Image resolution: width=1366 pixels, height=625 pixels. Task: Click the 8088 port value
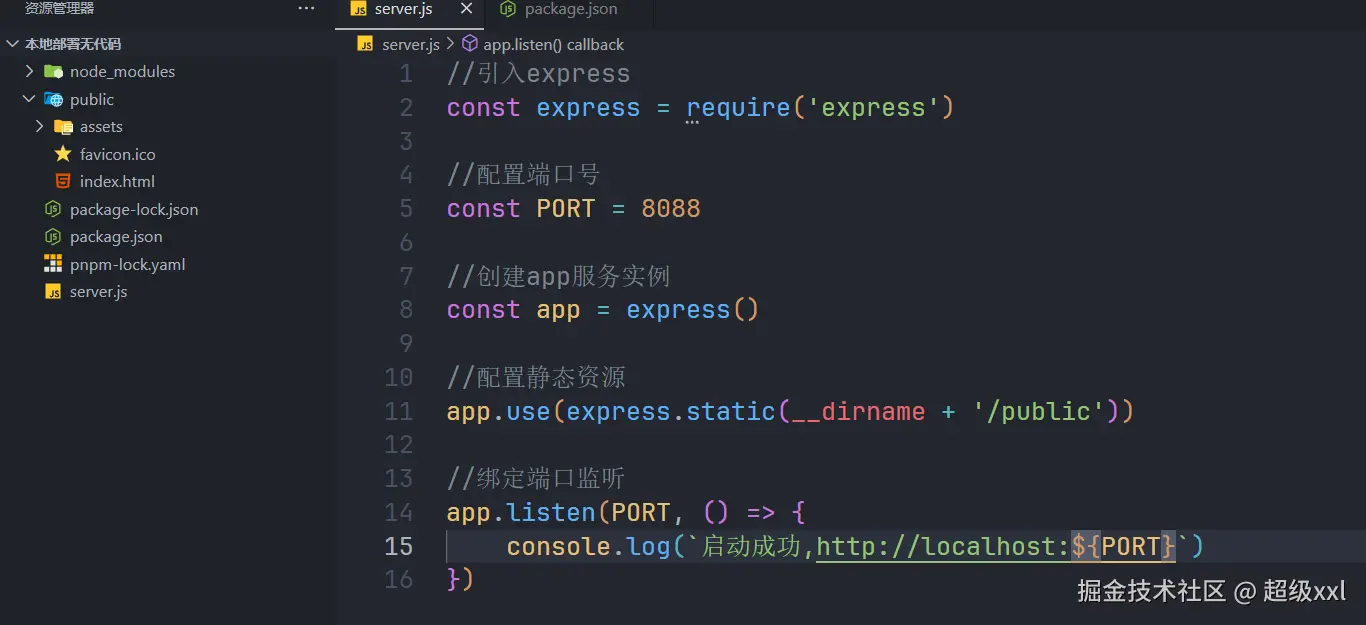[671, 208]
